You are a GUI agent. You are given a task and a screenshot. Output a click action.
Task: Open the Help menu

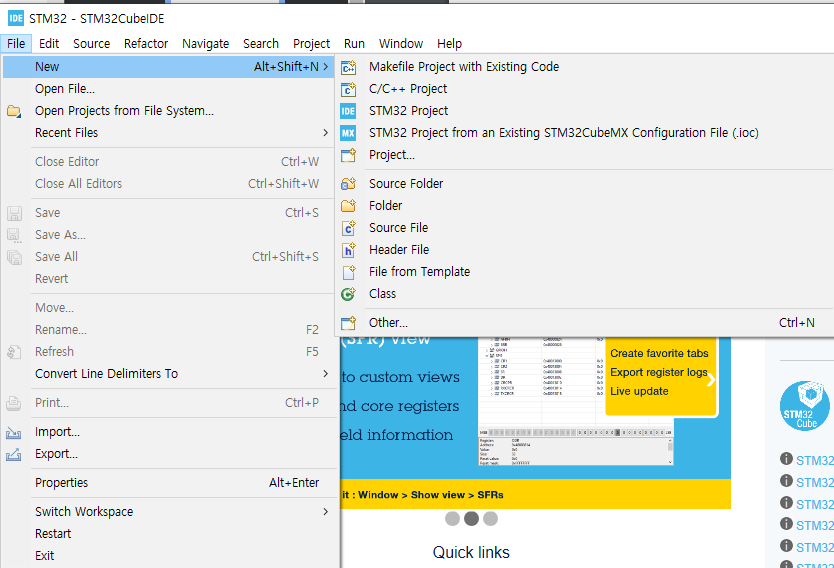click(x=449, y=44)
